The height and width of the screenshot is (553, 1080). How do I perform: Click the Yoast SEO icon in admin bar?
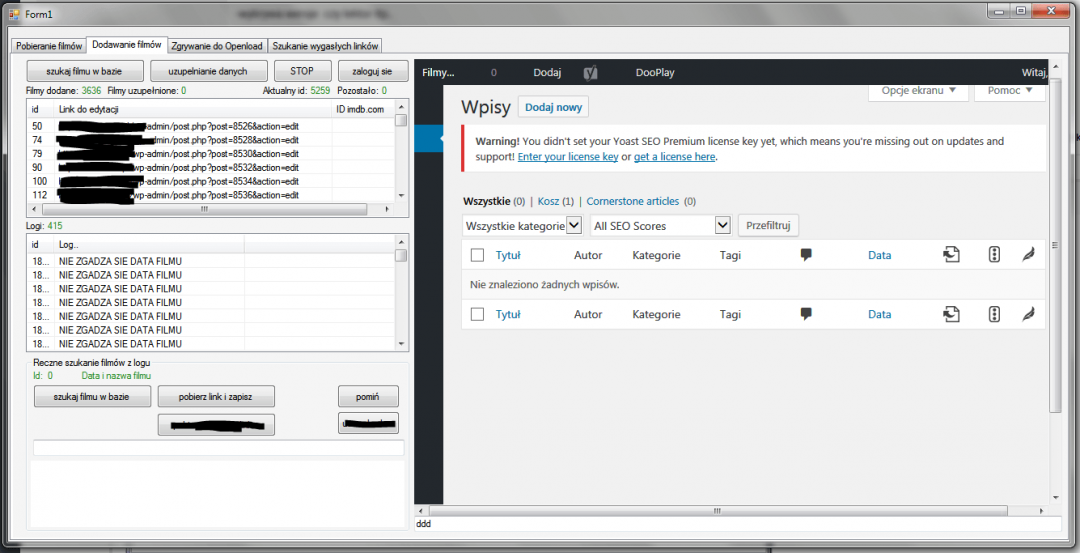pos(591,73)
